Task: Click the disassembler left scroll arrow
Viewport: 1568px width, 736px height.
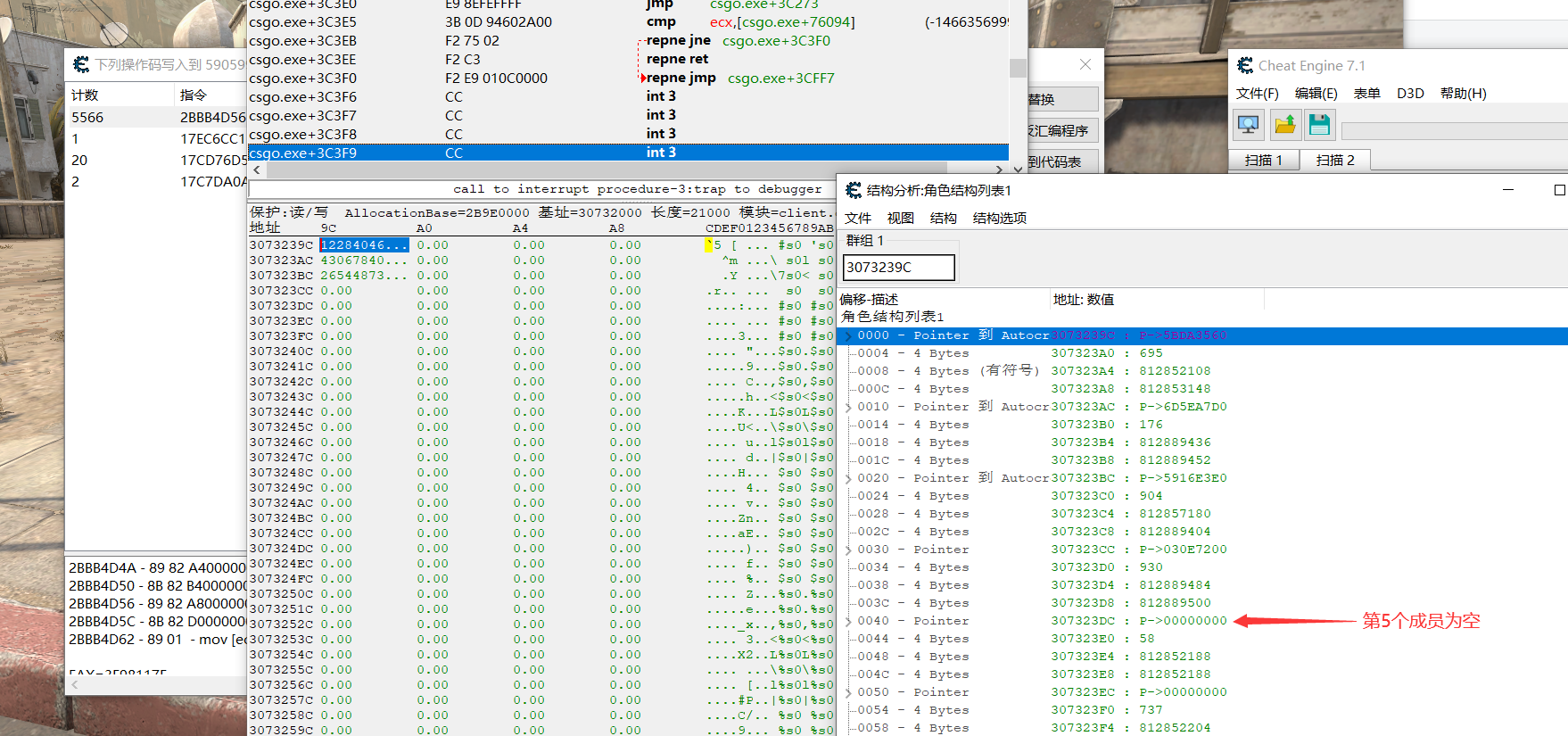Action: coord(257,170)
